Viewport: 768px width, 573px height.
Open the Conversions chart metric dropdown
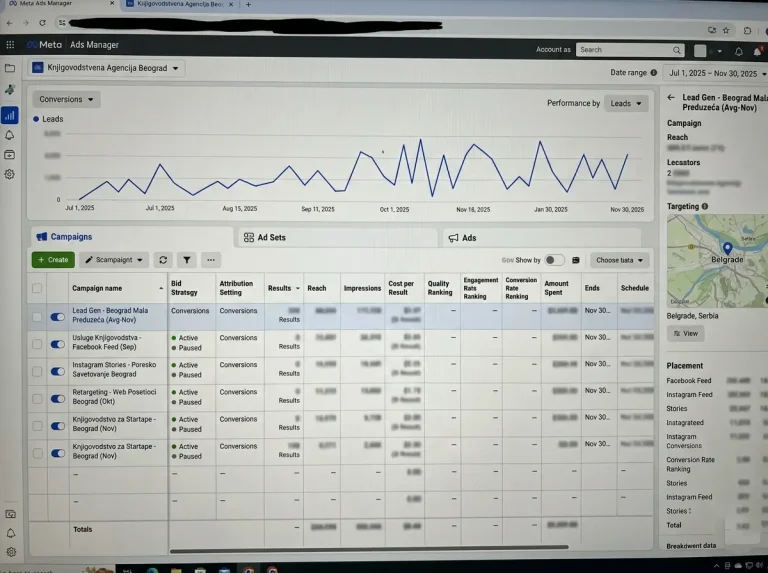[67, 99]
